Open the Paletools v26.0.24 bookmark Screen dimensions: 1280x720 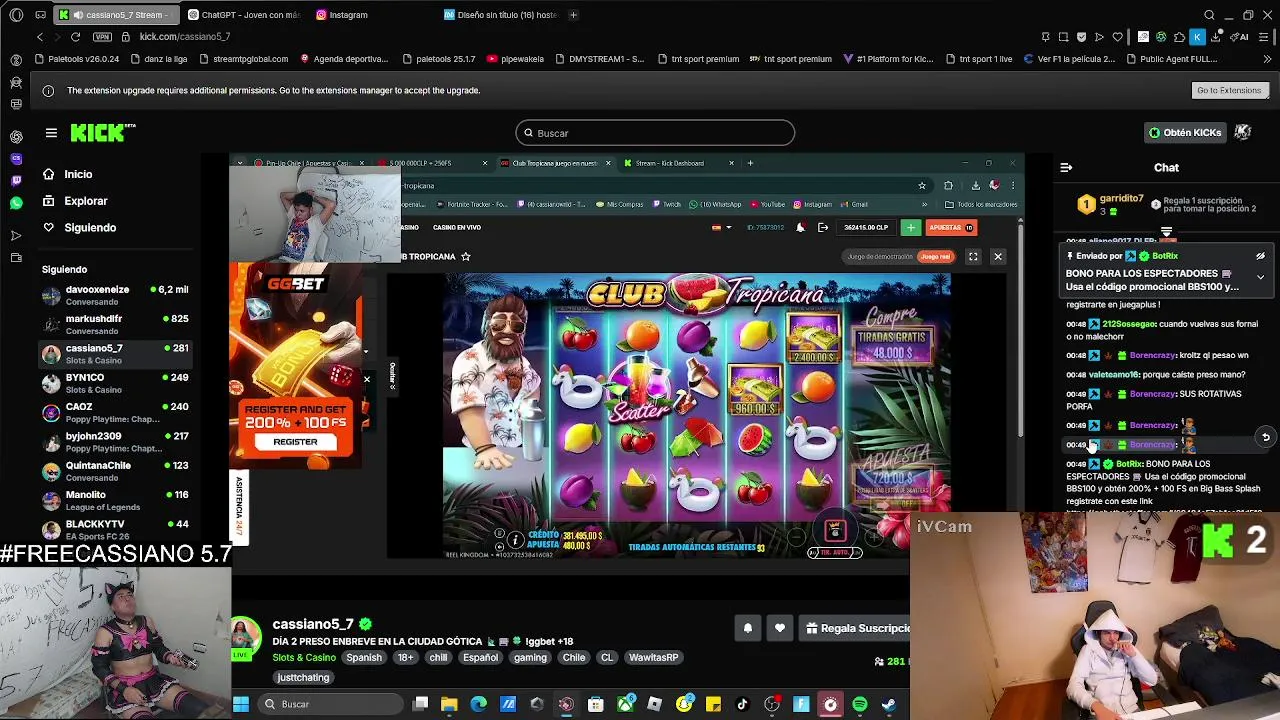pyautogui.click(x=76, y=59)
